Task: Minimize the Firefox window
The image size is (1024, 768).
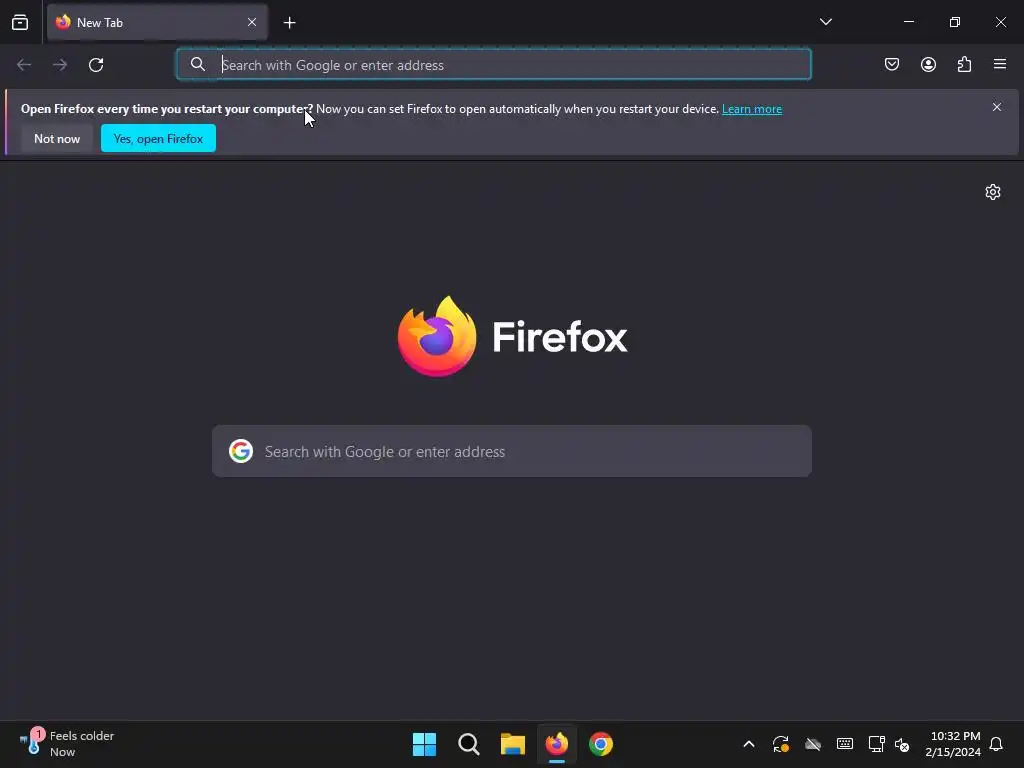Action: click(x=908, y=22)
